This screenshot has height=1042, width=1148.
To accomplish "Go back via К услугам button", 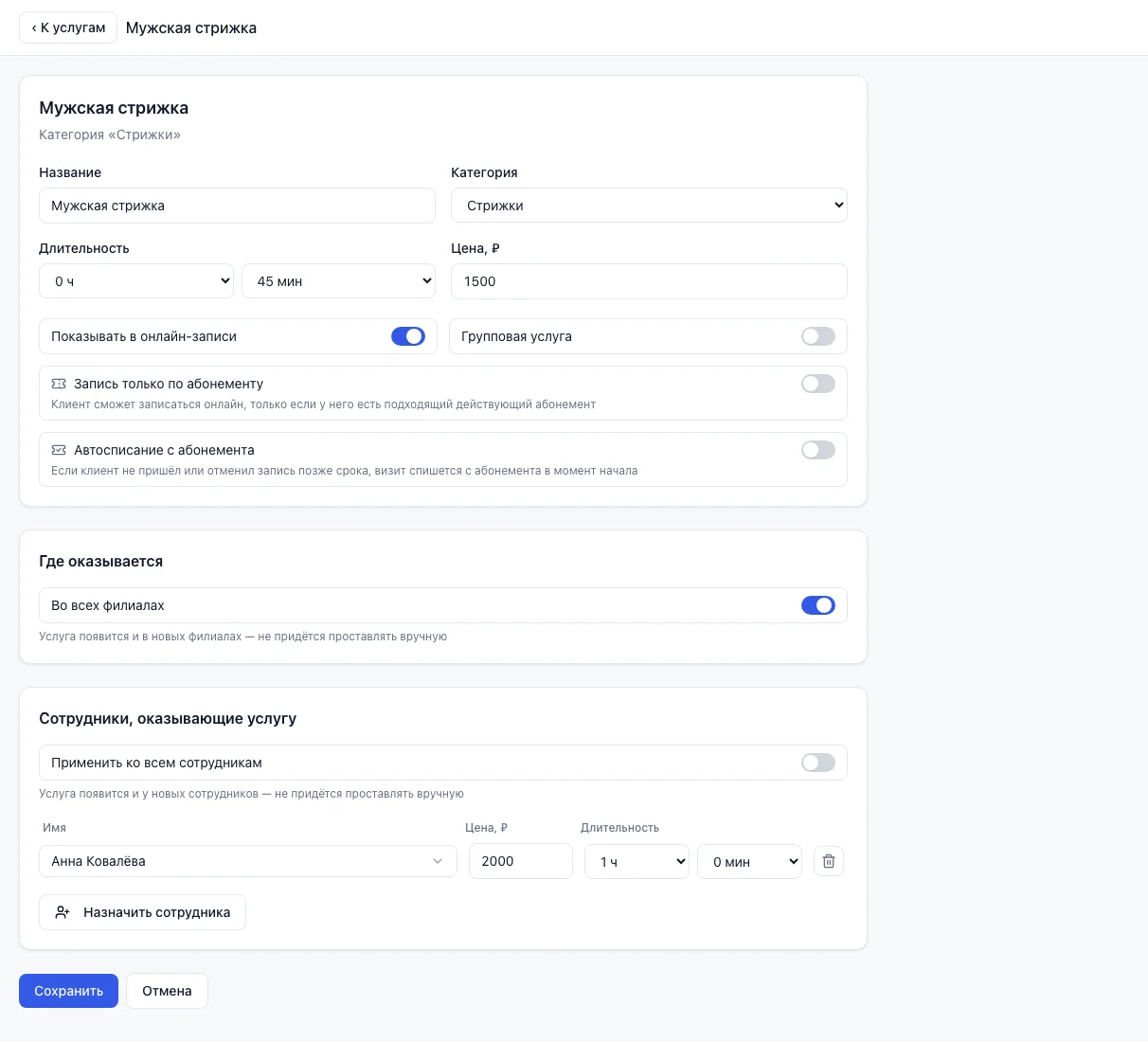I will (68, 27).
